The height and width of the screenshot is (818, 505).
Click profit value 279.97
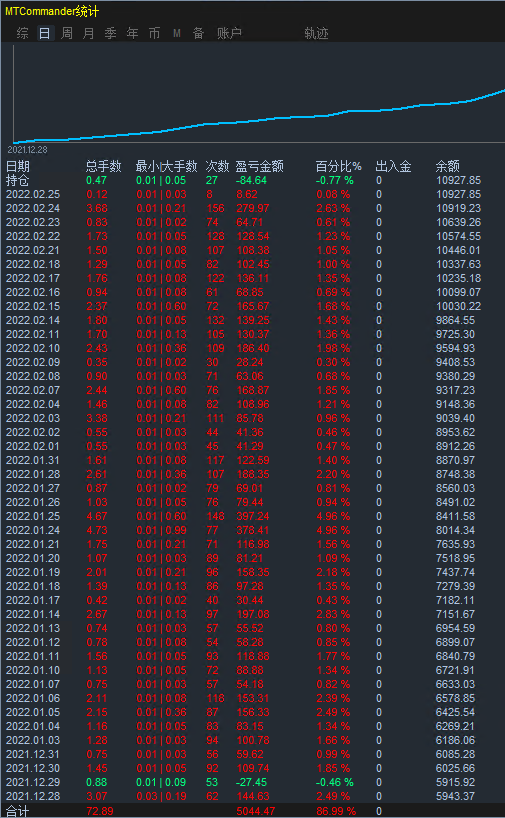tap(253, 208)
